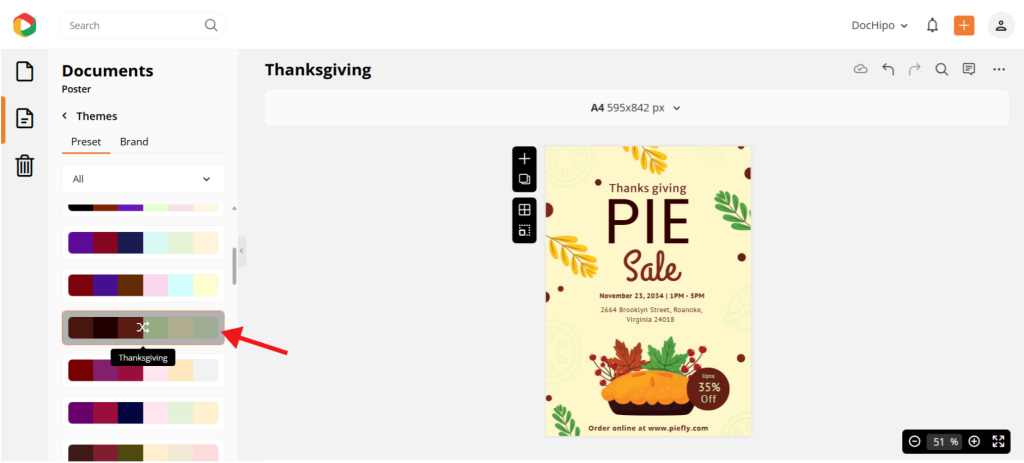This screenshot has height=463, width=1024.
Task: Click the fullscreen expand icon
Action: 998,441
